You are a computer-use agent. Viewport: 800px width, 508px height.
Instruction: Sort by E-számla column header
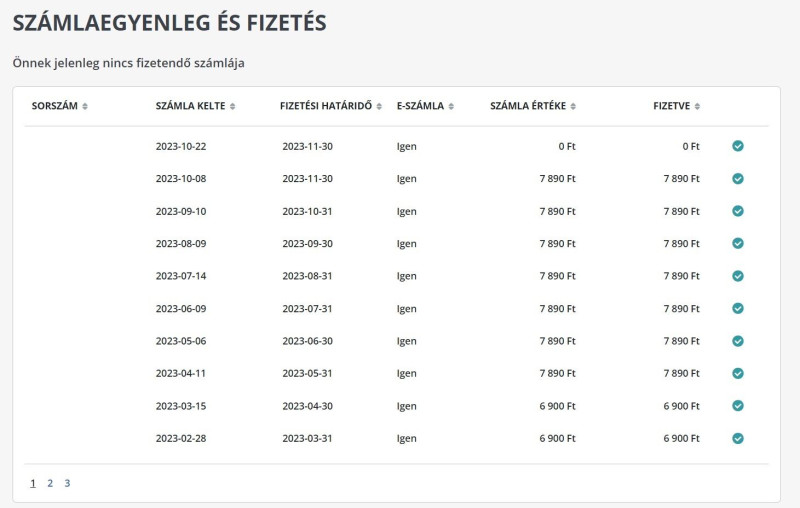point(426,106)
